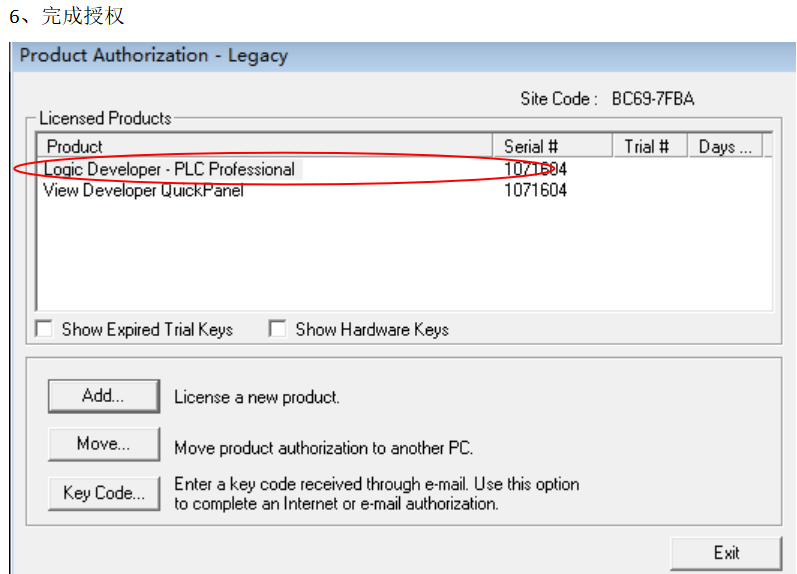Open the Key Code... dialog button
Viewport: 797px width, 574px height.
pyautogui.click(x=104, y=493)
